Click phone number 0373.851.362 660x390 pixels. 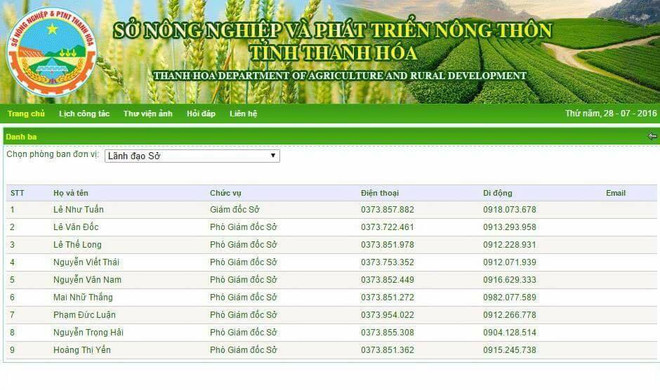tap(387, 350)
